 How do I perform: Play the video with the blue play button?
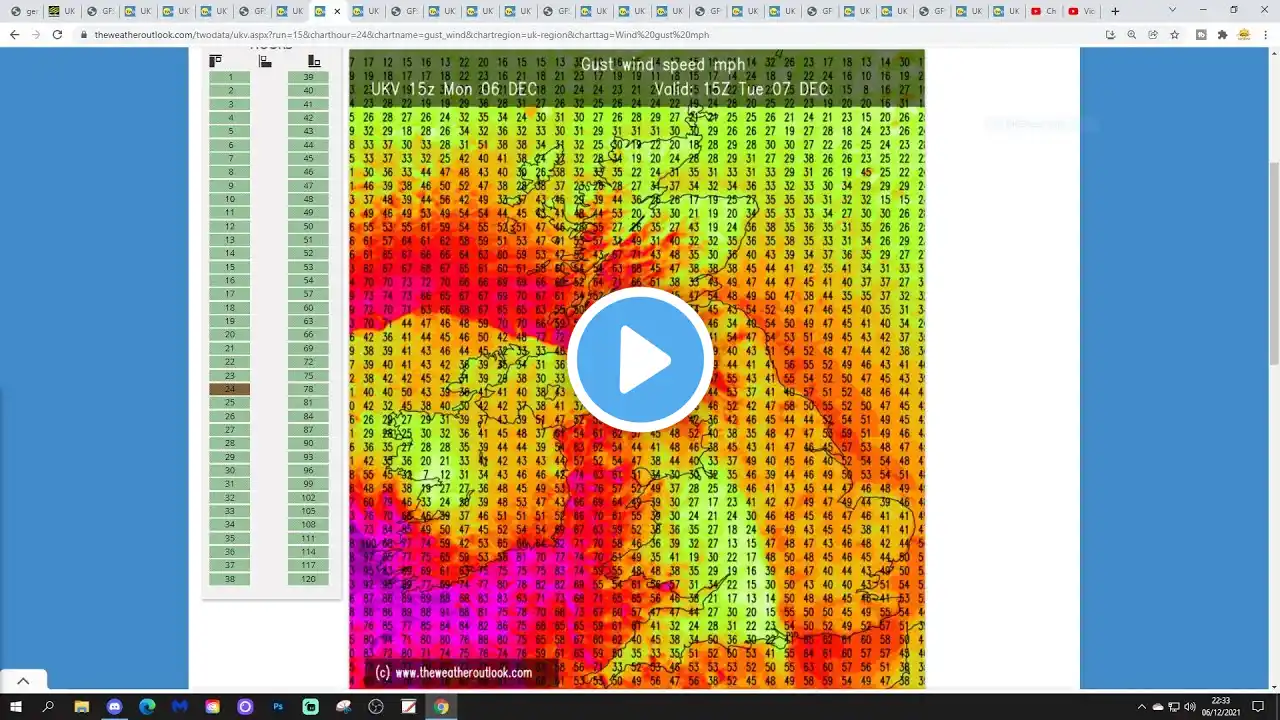click(x=640, y=360)
